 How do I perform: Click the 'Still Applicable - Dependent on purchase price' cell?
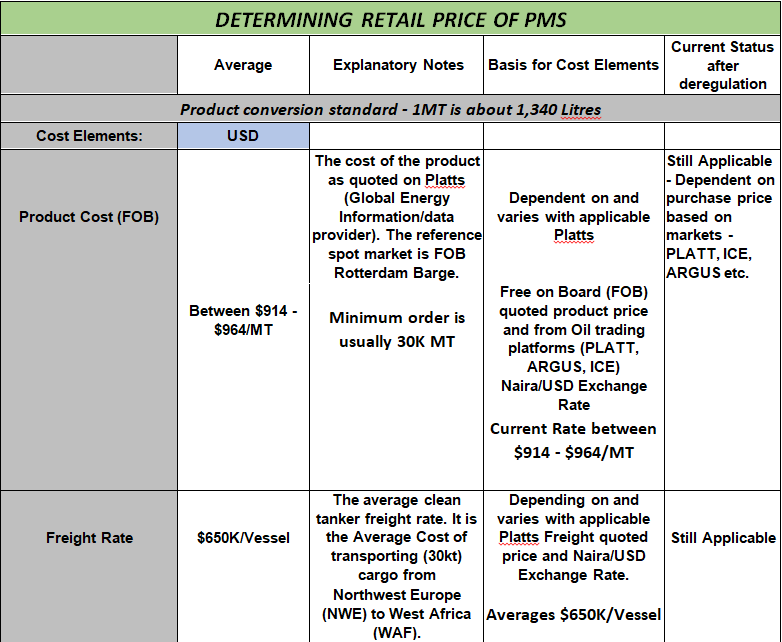(721, 217)
